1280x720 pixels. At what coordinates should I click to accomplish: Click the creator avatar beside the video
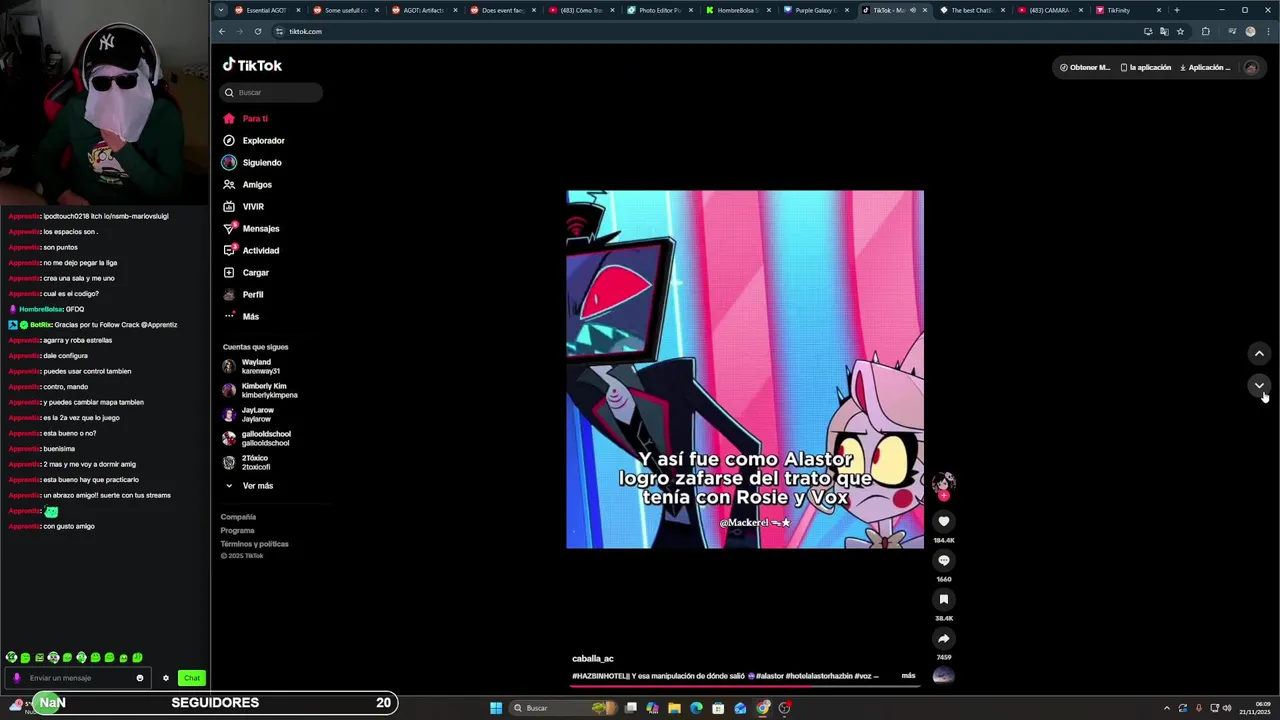[943, 484]
